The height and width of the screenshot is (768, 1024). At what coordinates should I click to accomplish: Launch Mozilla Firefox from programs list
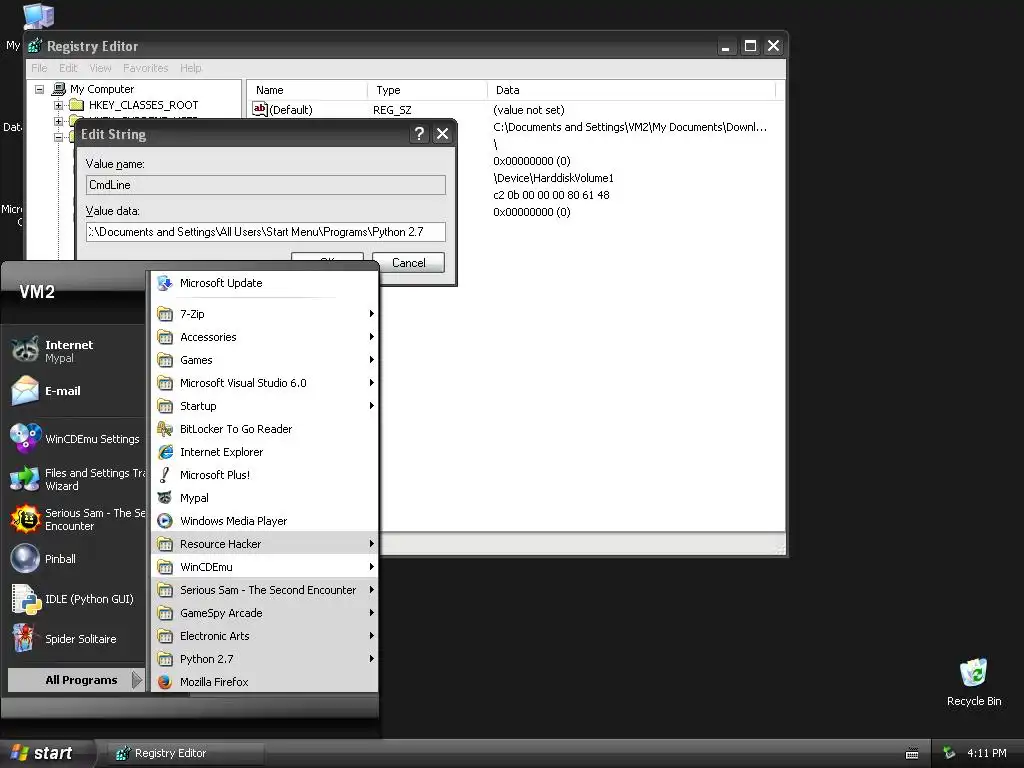pyautogui.click(x=264, y=682)
